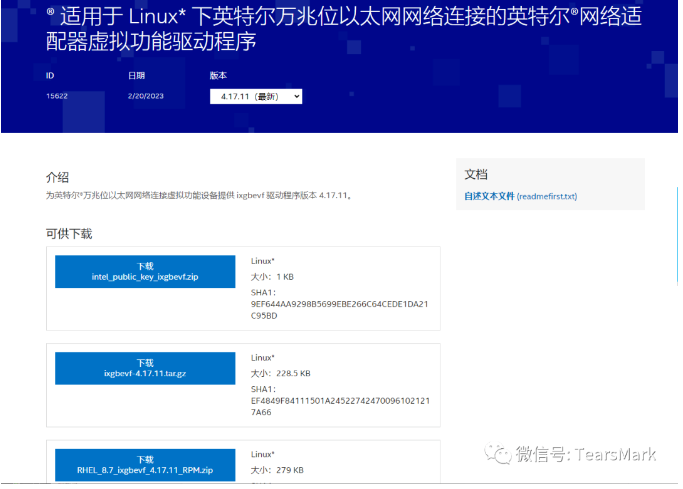Click the ID value 15622
Screen dimensions: 683x489
point(57,96)
